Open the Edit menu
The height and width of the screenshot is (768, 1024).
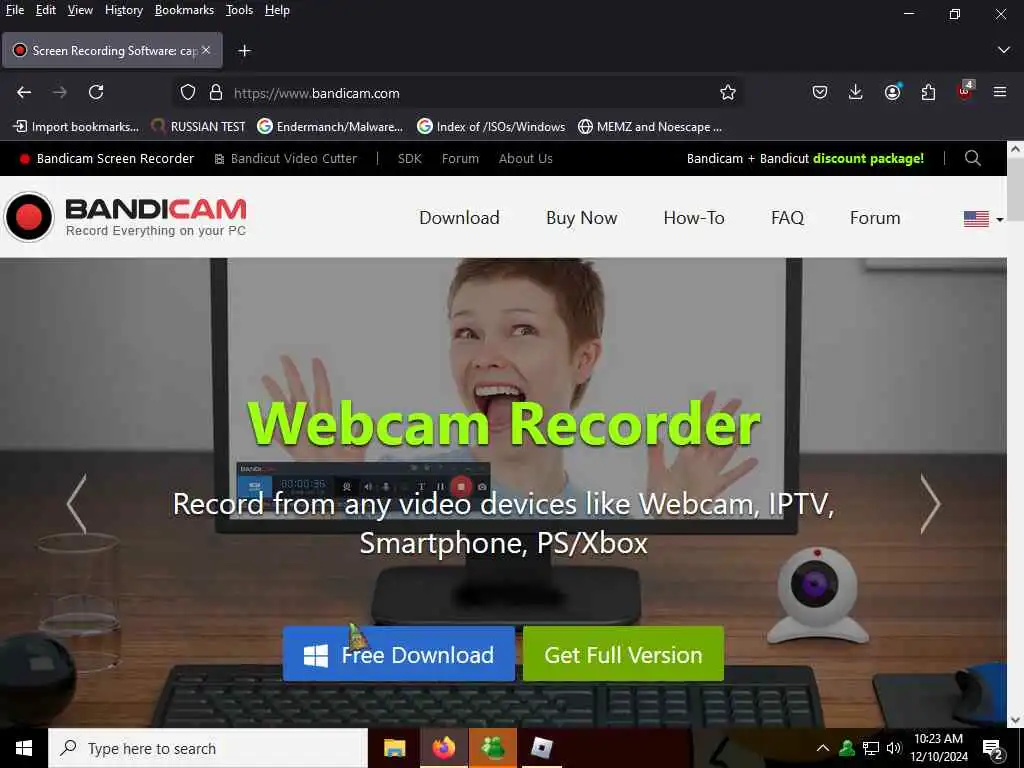click(46, 10)
